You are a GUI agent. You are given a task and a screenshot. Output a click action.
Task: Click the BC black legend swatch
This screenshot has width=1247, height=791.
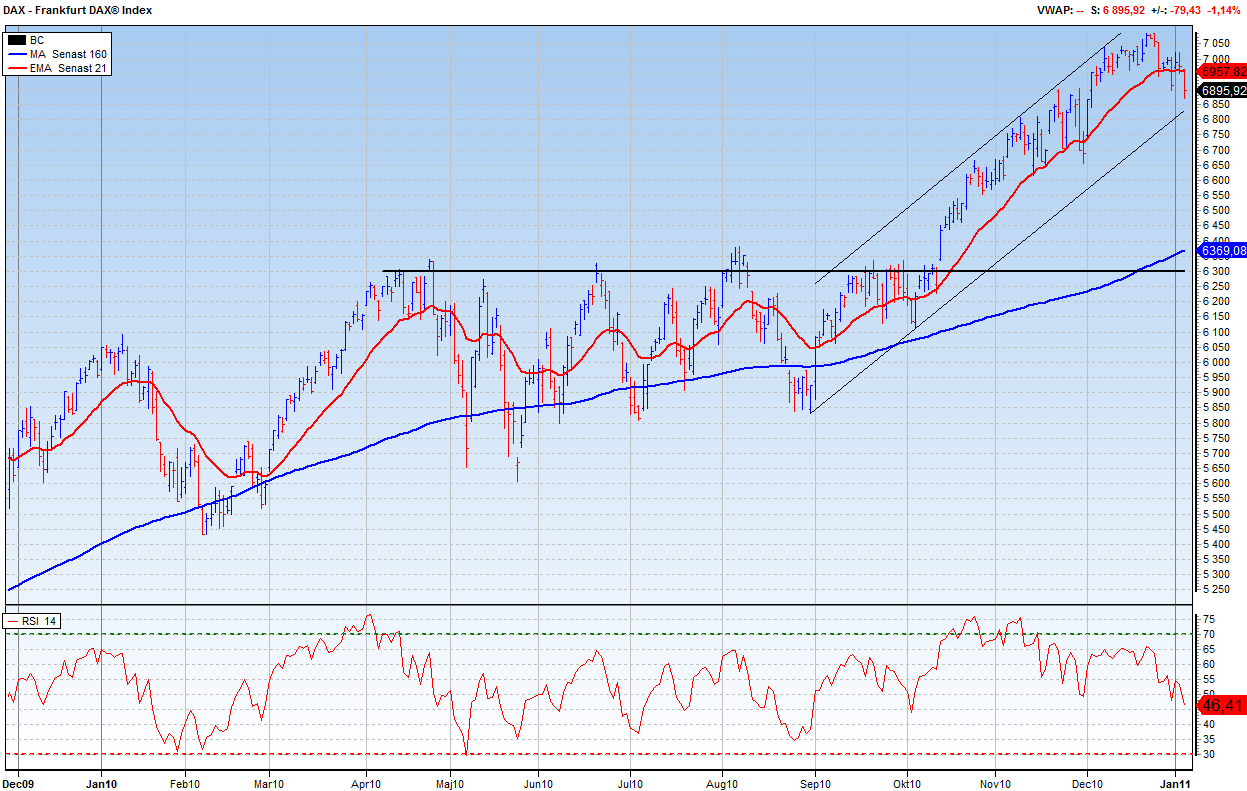16,40
